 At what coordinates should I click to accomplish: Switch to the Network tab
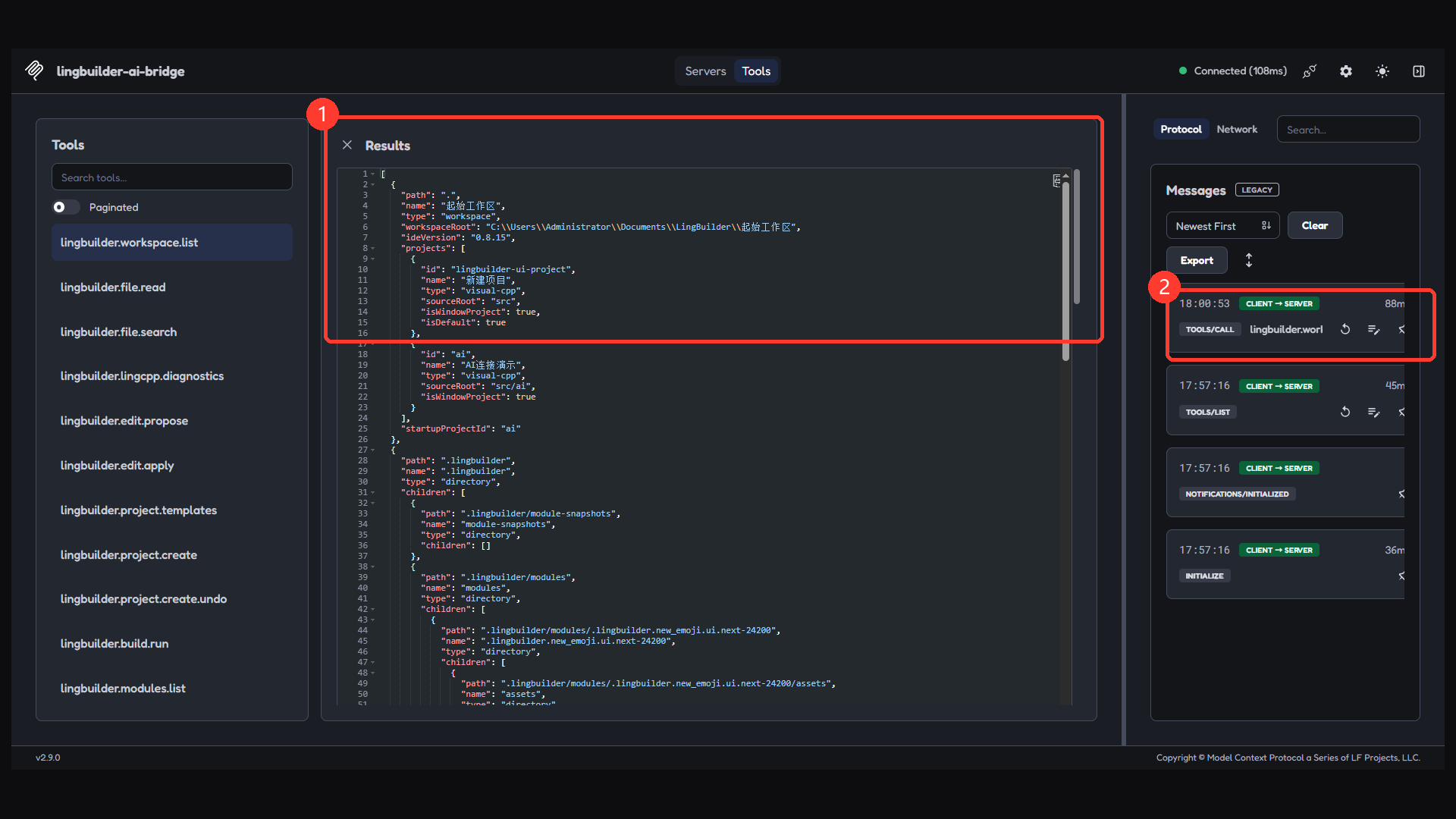point(1237,130)
